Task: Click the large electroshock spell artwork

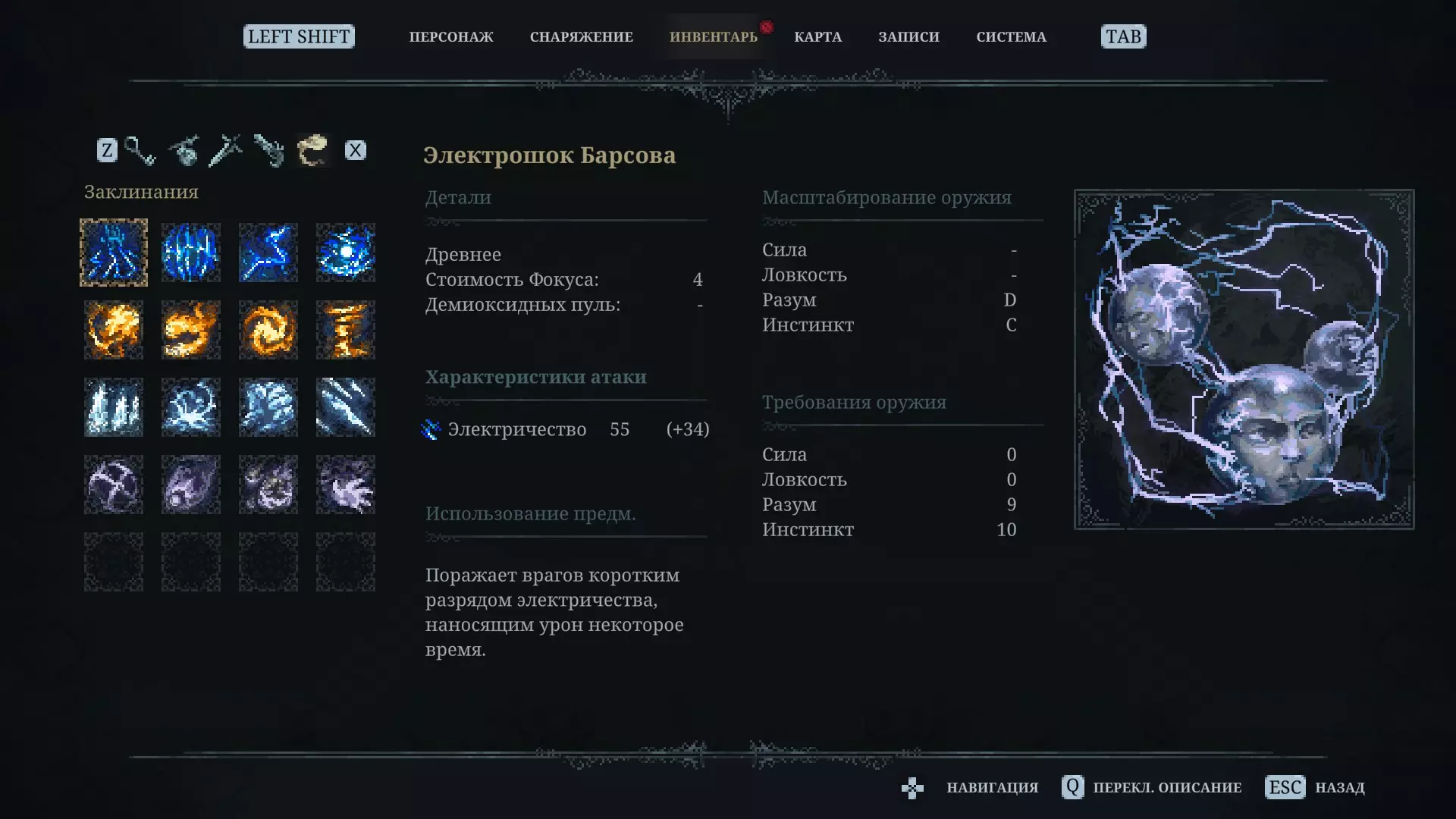Action: coord(1244,359)
